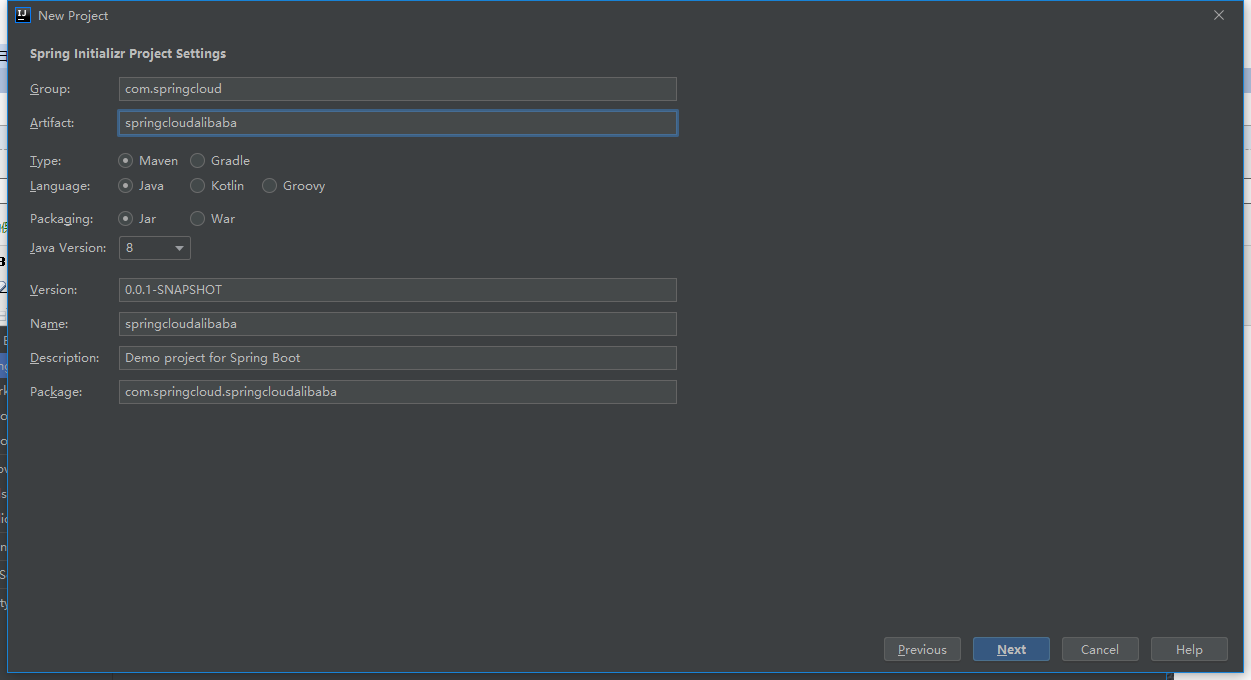Viewport: 1251px width, 680px height.
Task: Focus the Package field
Action: (x=397, y=392)
